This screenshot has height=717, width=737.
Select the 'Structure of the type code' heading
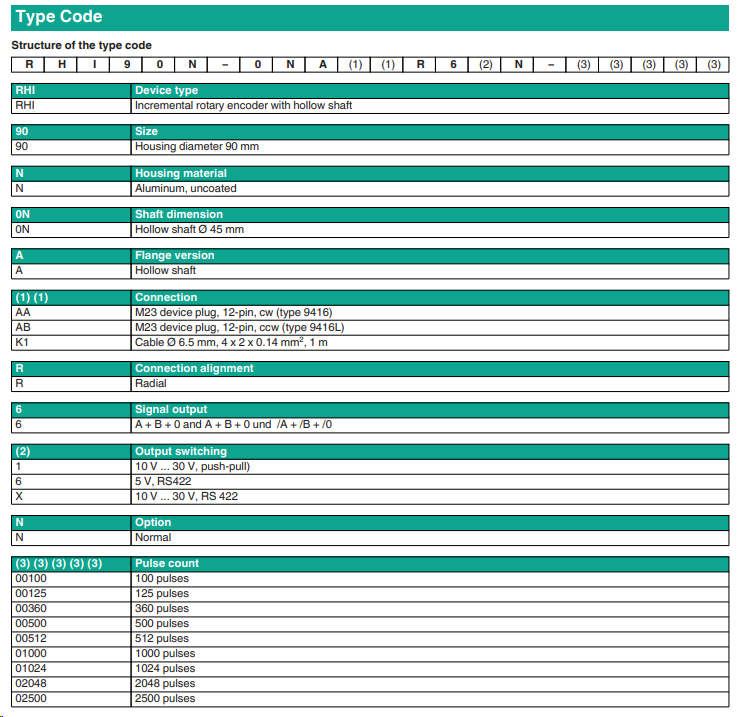pos(82,46)
